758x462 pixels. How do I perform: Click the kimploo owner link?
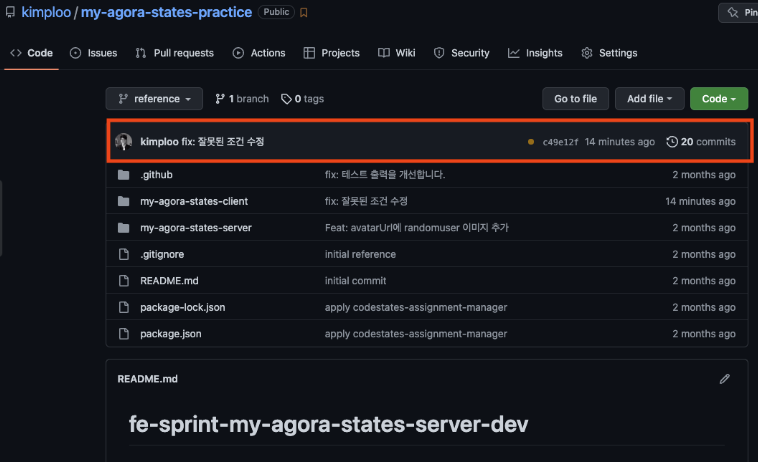[x=46, y=12]
